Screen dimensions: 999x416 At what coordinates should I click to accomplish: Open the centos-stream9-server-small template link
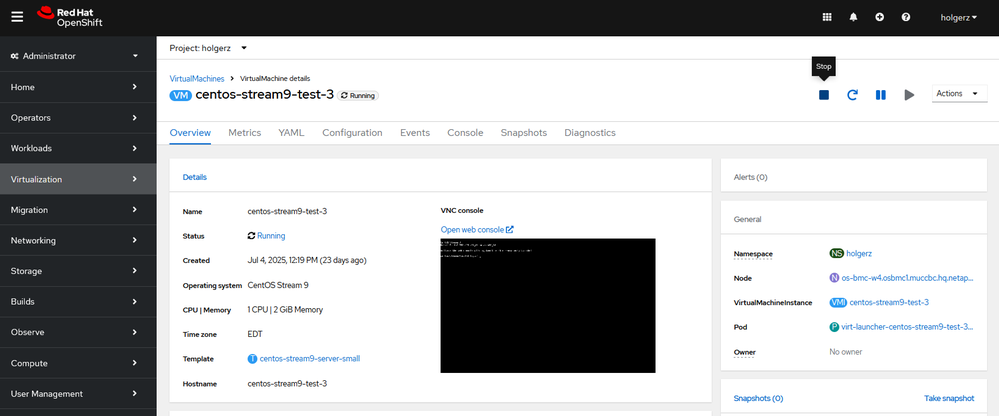point(309,357)
